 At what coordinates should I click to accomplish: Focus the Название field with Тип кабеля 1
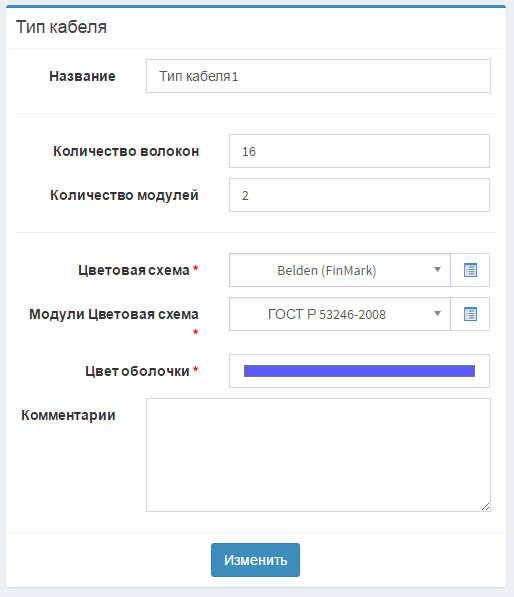coord(318,76)
